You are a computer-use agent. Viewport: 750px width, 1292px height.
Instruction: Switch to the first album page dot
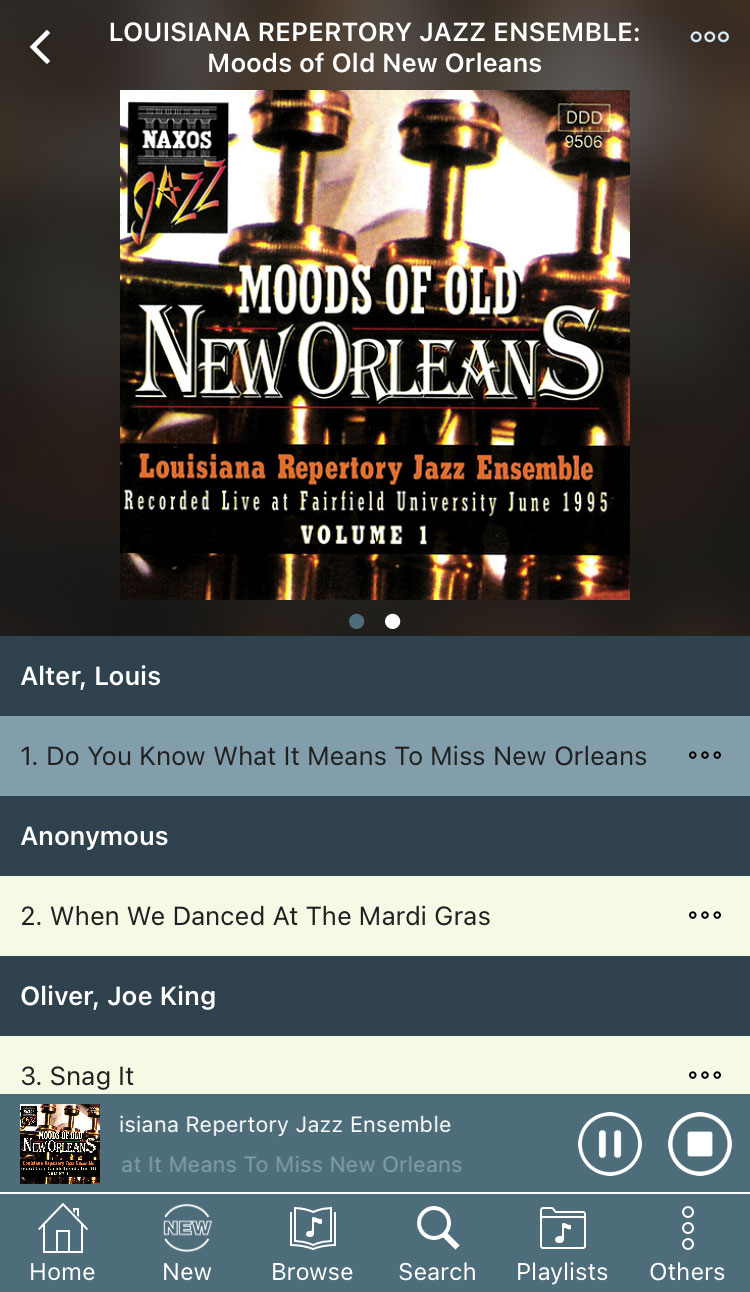pos(357,621)
